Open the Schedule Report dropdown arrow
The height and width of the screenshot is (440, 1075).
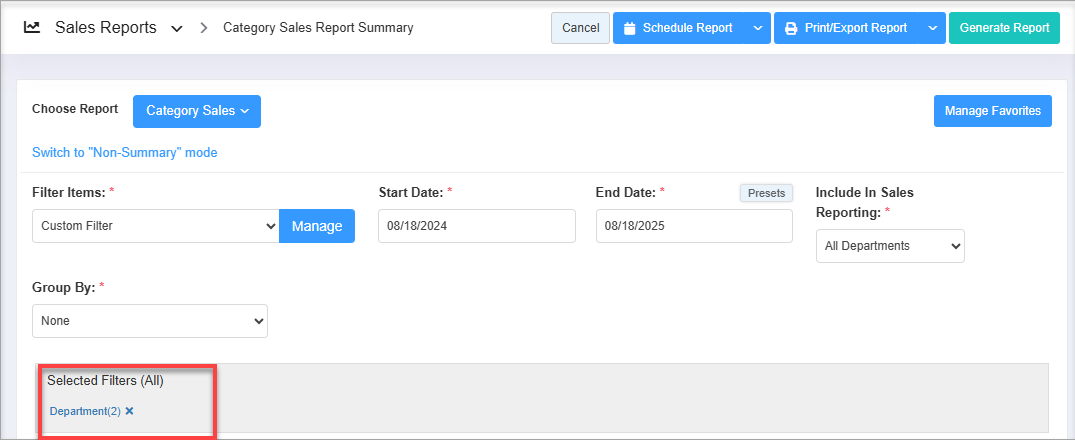[757, 28]
